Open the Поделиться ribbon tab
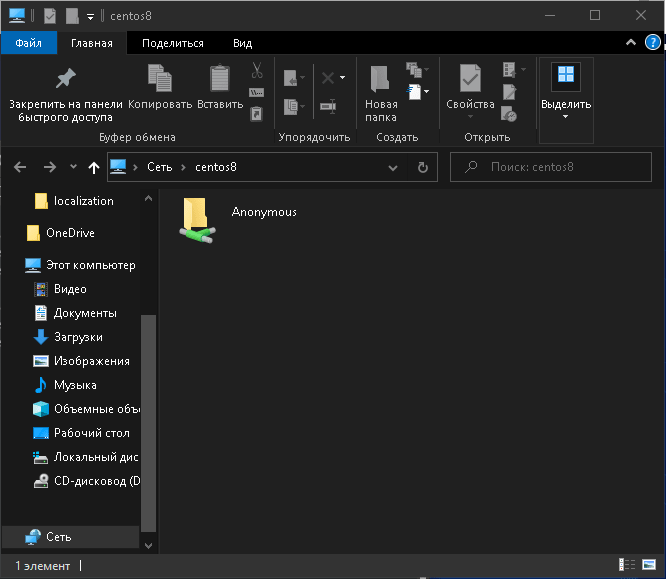 (x=173, y=43)
